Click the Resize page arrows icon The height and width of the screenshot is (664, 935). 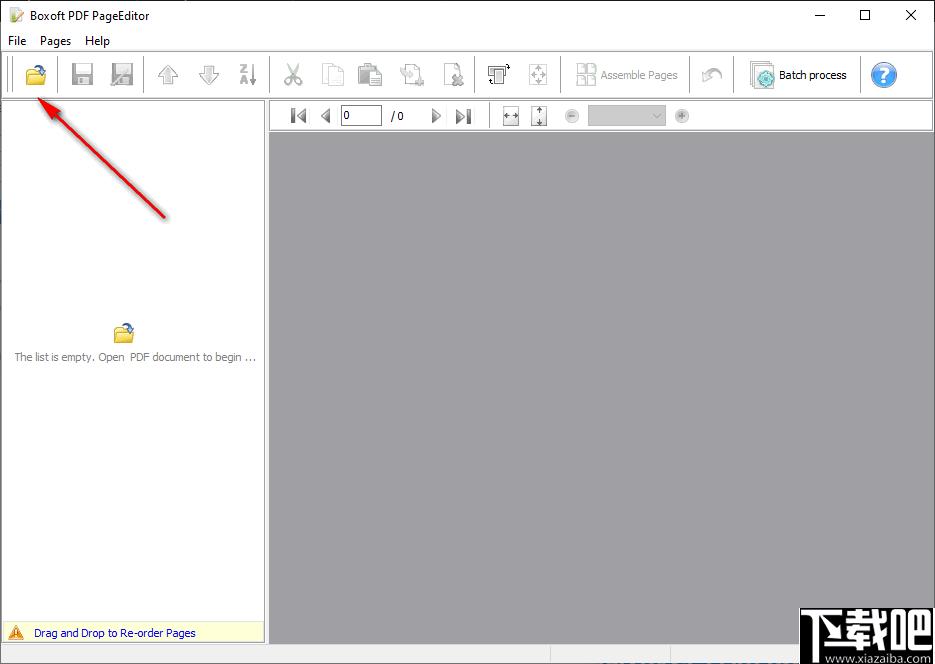[538, 75]
